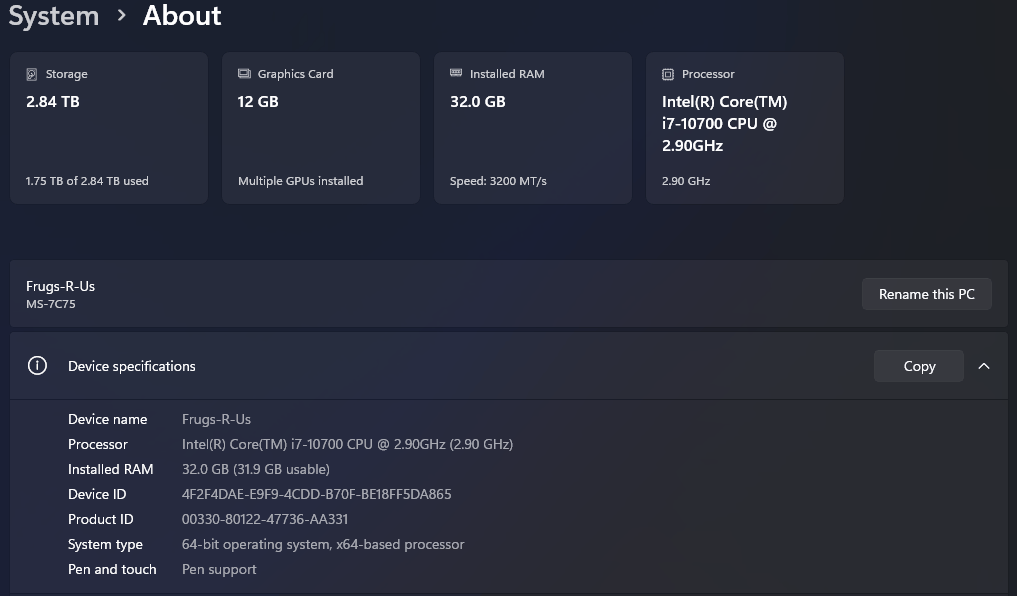Select the text '1.75 TB of 2.84 TB used'
This screenshot has height=596, width=1017.
[87, 181]
